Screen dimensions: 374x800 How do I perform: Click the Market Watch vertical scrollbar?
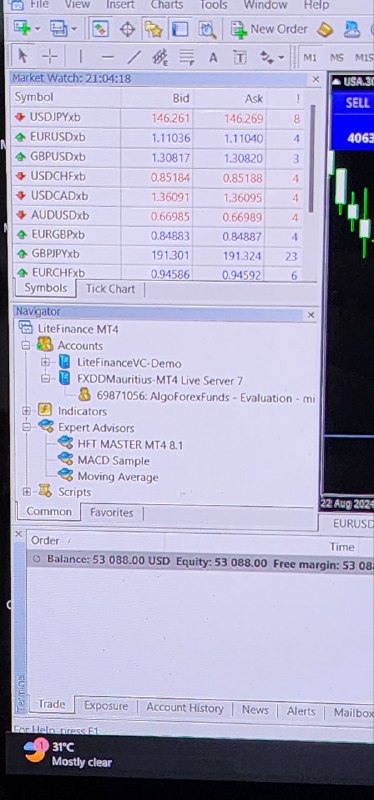tap(311, 158)
